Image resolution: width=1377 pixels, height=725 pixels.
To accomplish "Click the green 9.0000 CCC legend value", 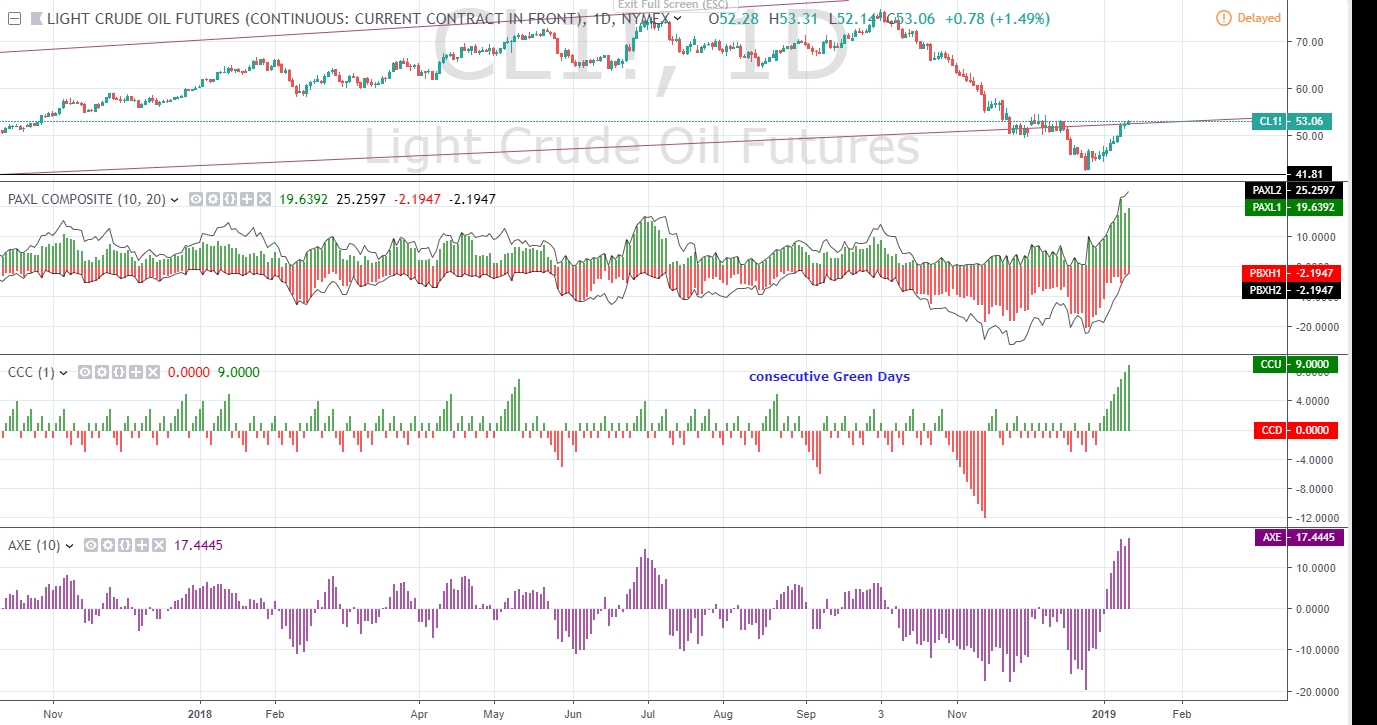I will point(237,373).
